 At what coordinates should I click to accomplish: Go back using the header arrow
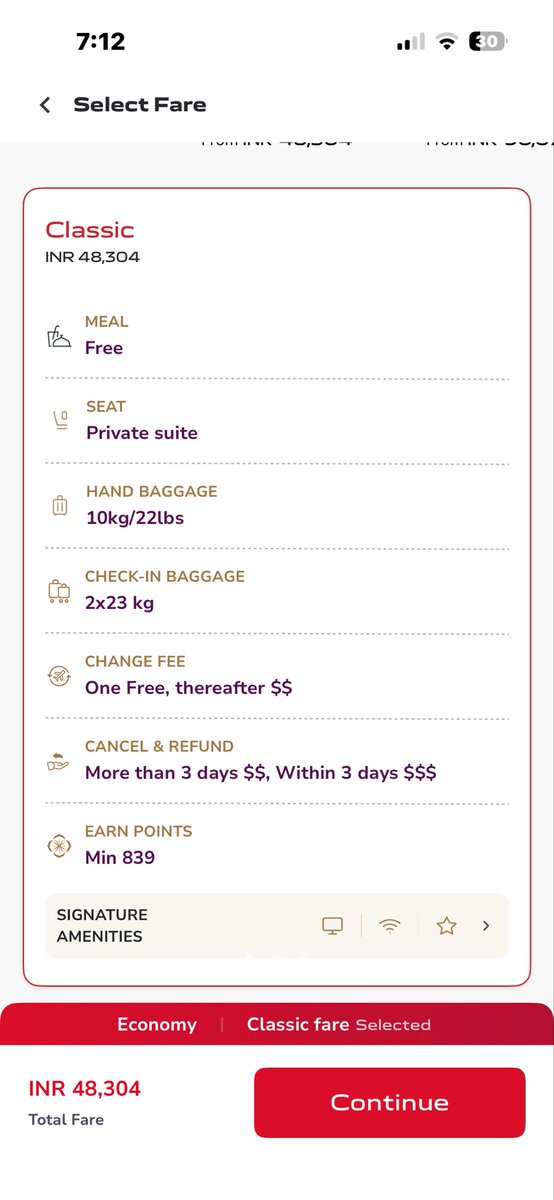(x=45, y=105)
